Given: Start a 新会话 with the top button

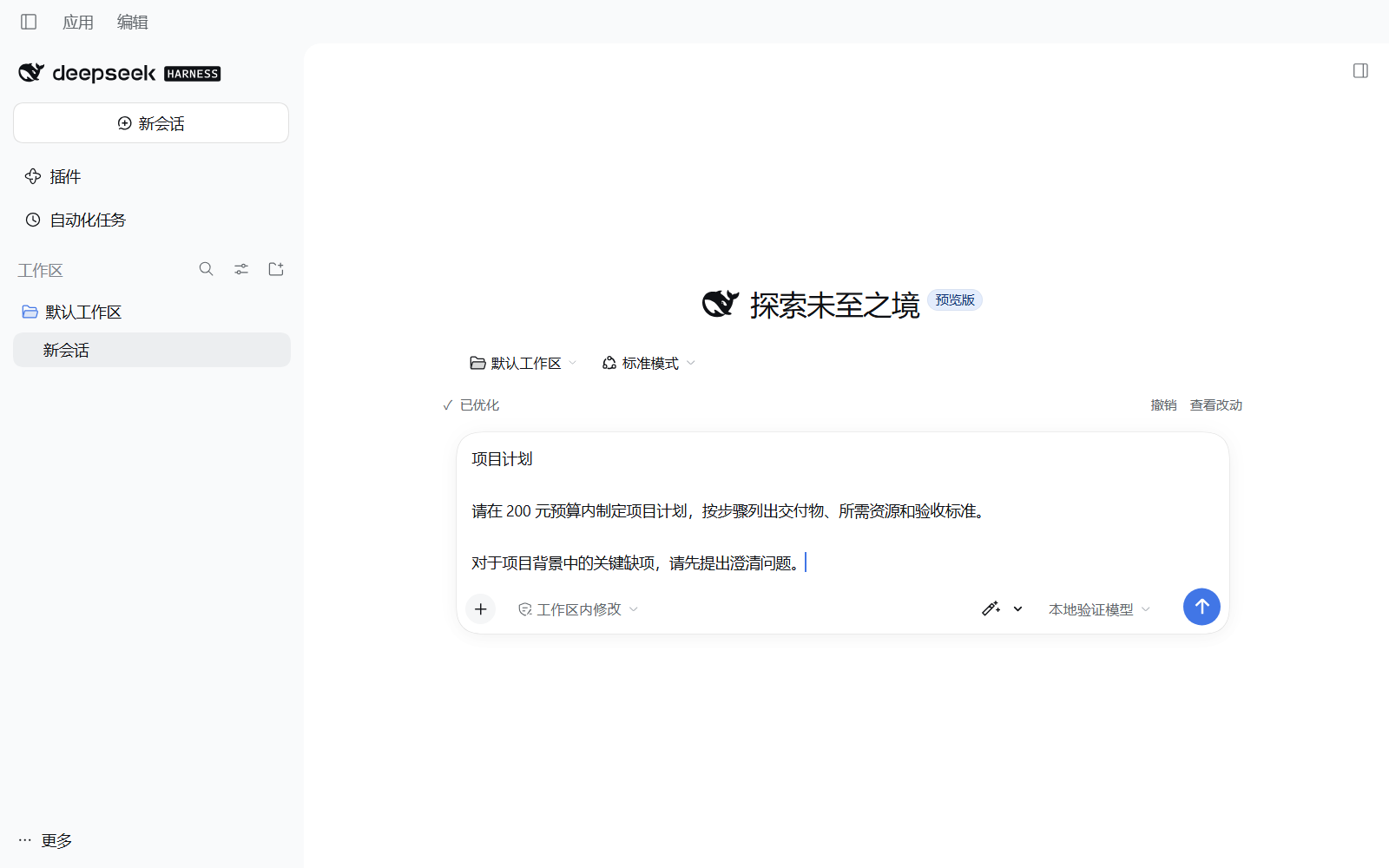Looking at the screenshot, I should [x=151, y=123].
